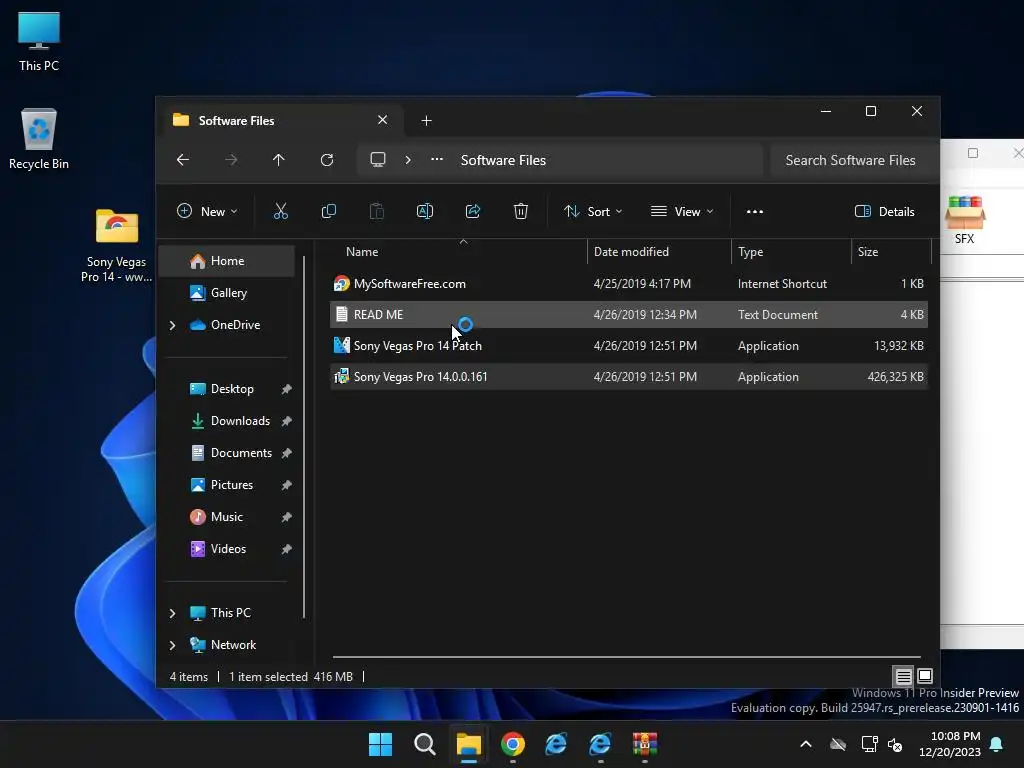Open Downloads quick access folder
This screenshot has width=1024, height=768.
coord(227,421)
